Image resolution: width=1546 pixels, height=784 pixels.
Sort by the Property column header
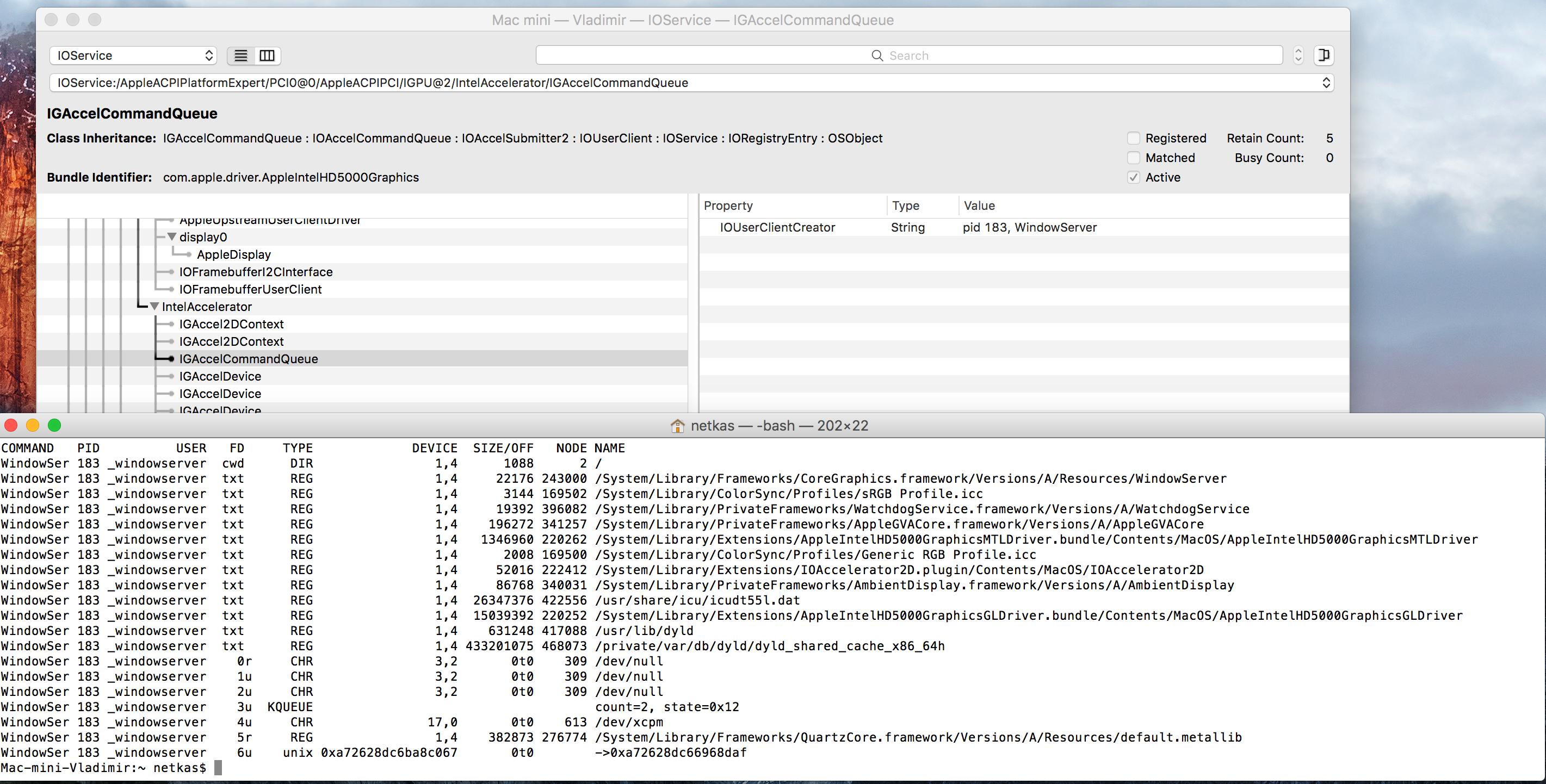click(x=728, y=206)
